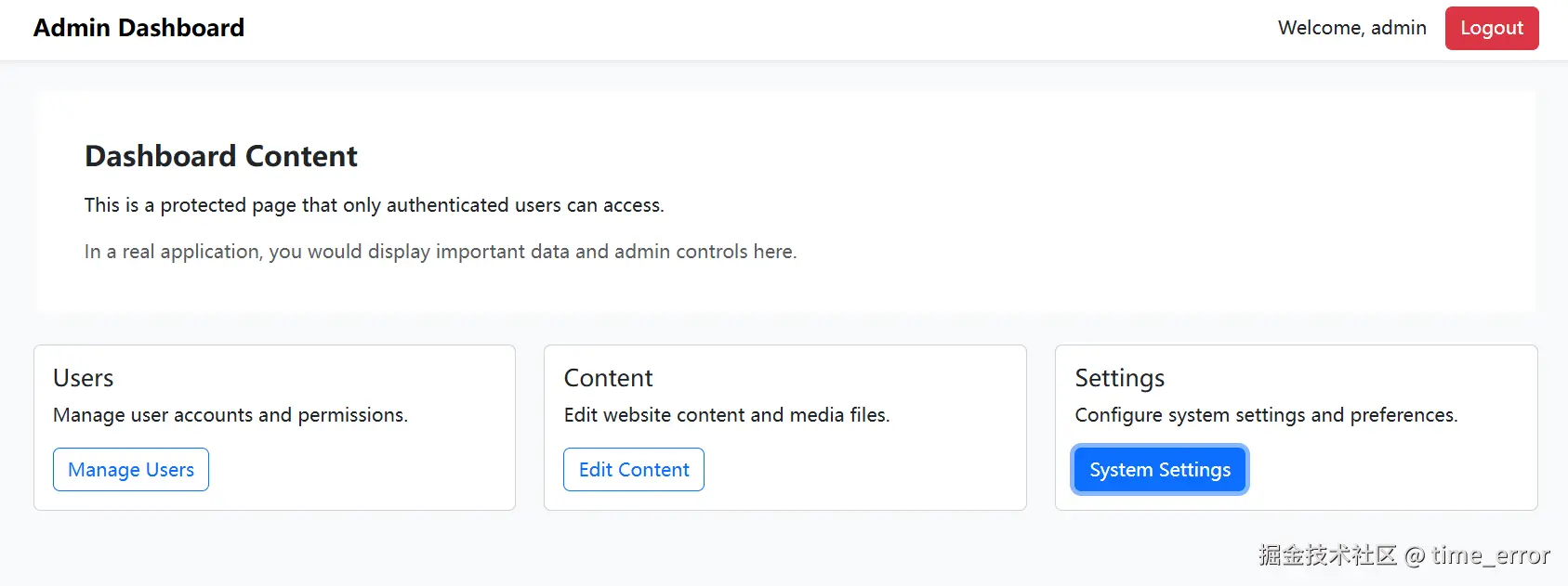Image resolution: width=1568 pixels, height=586 pixels.
Task: Click the Settings card title
Action: coord(1119,378)
